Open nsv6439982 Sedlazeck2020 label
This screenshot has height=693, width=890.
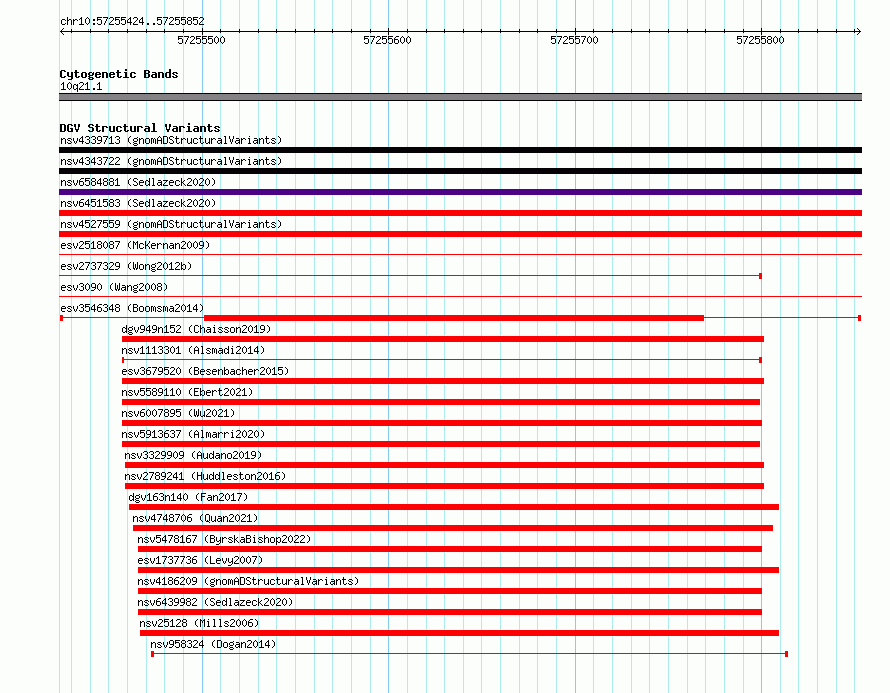(x=215, y=602)
